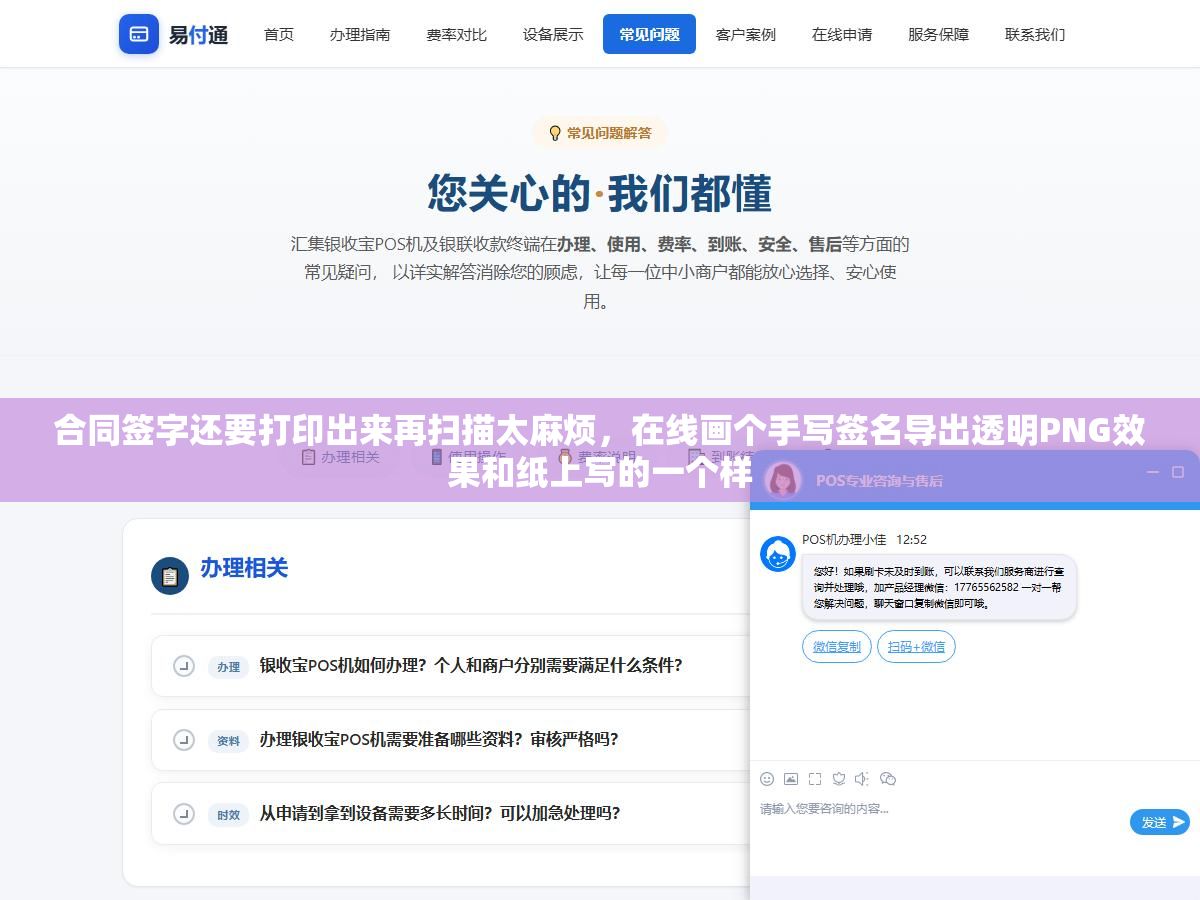Click the POS专业咨询与售后 chat title
Image resolution: width=1200 pixels, height=900 pixels.
pyautogui.click(x=879, y=480)
